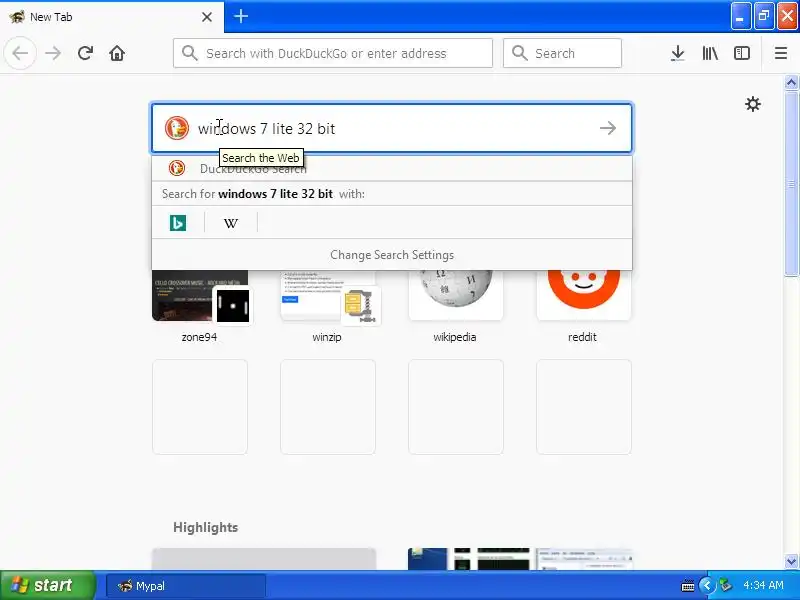The image size is (800, 600).
Task: Open the Library bookshelf icon
Action: pos(710,53)
